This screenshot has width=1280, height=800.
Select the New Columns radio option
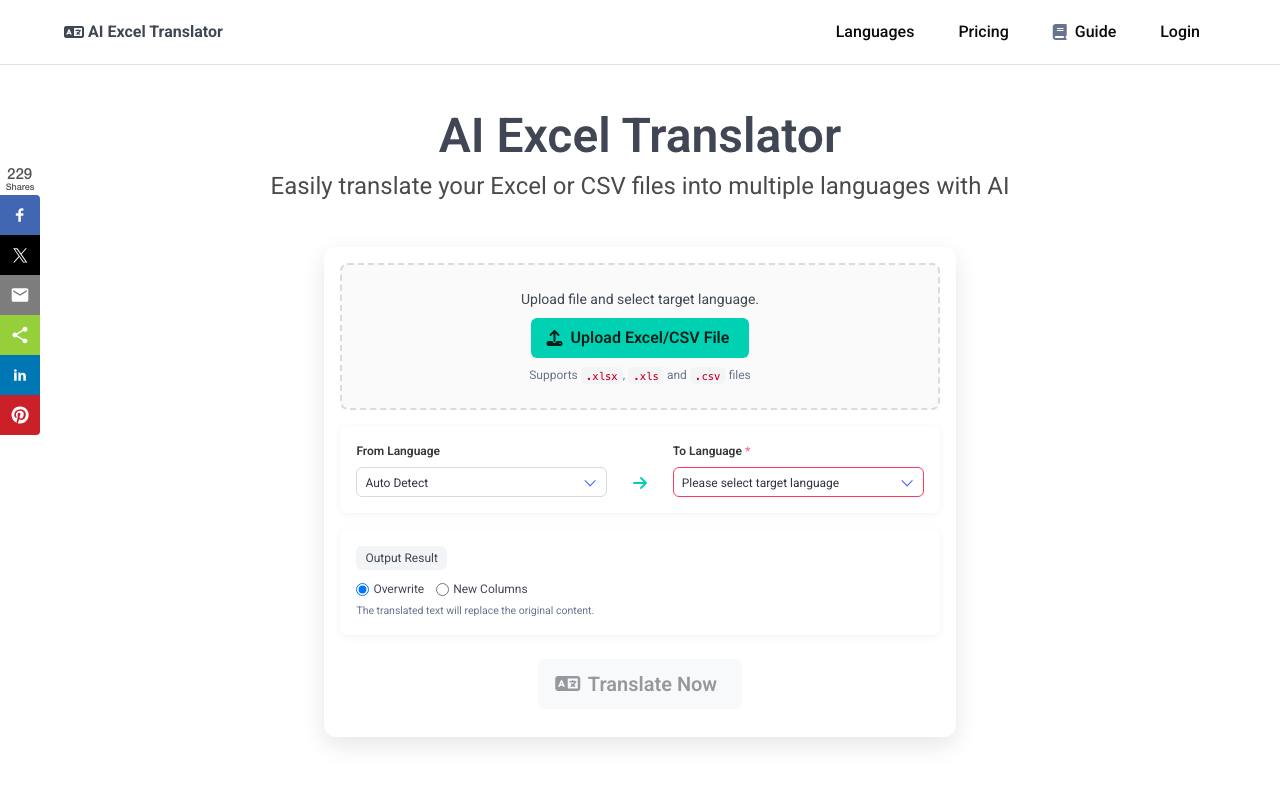pos(442,590)
